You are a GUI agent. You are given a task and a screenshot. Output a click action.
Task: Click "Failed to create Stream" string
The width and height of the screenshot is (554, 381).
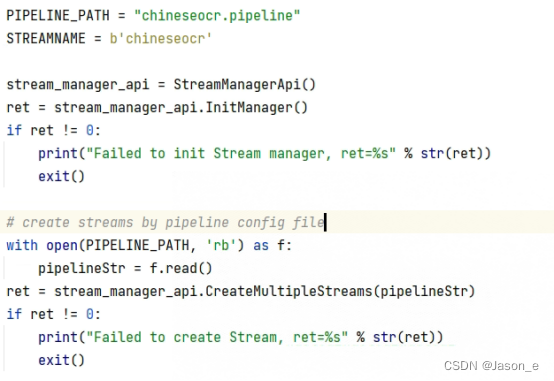(217, 337)
